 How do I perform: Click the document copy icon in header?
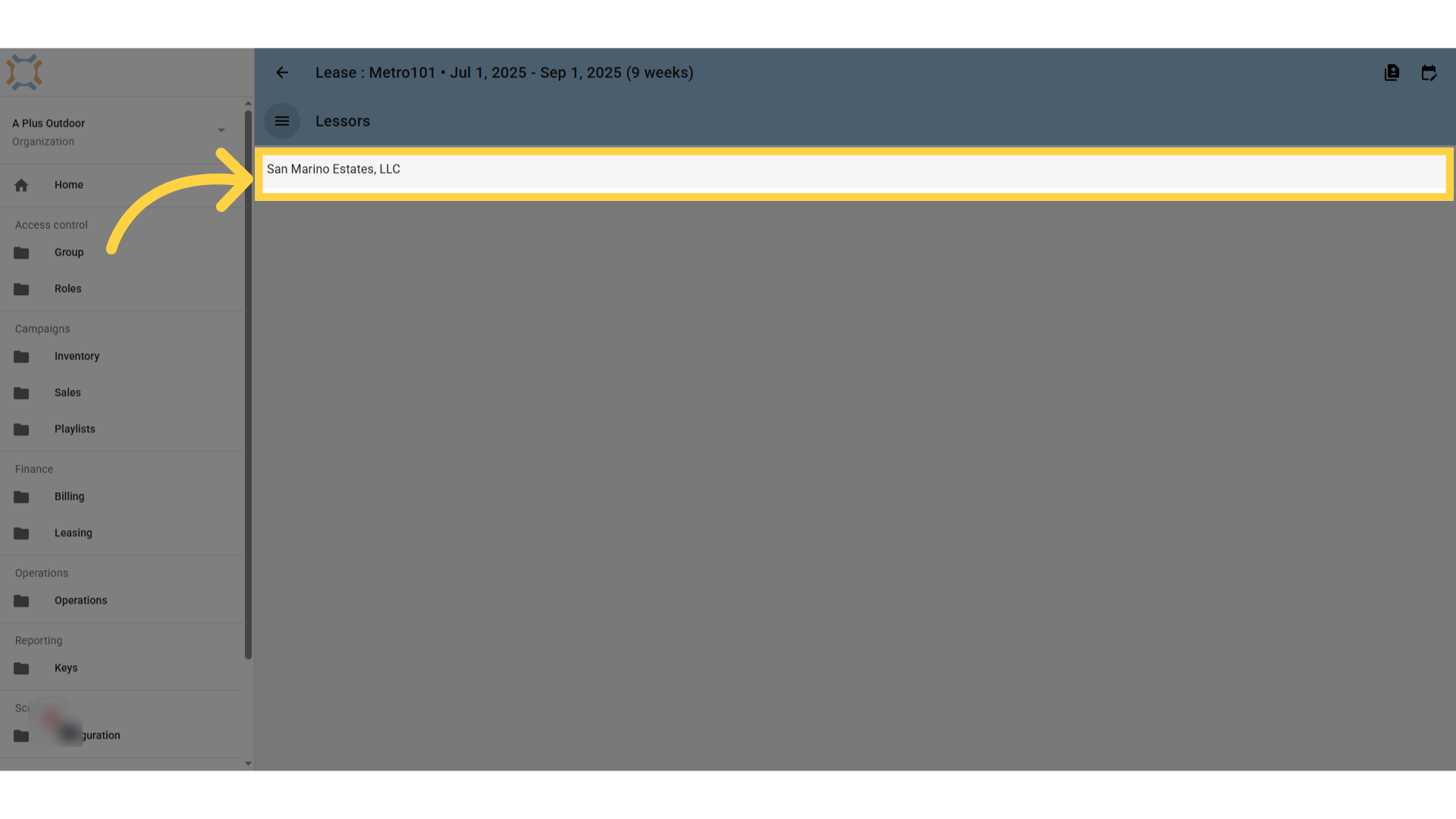pyautogui.click(x=1392, y=73)
